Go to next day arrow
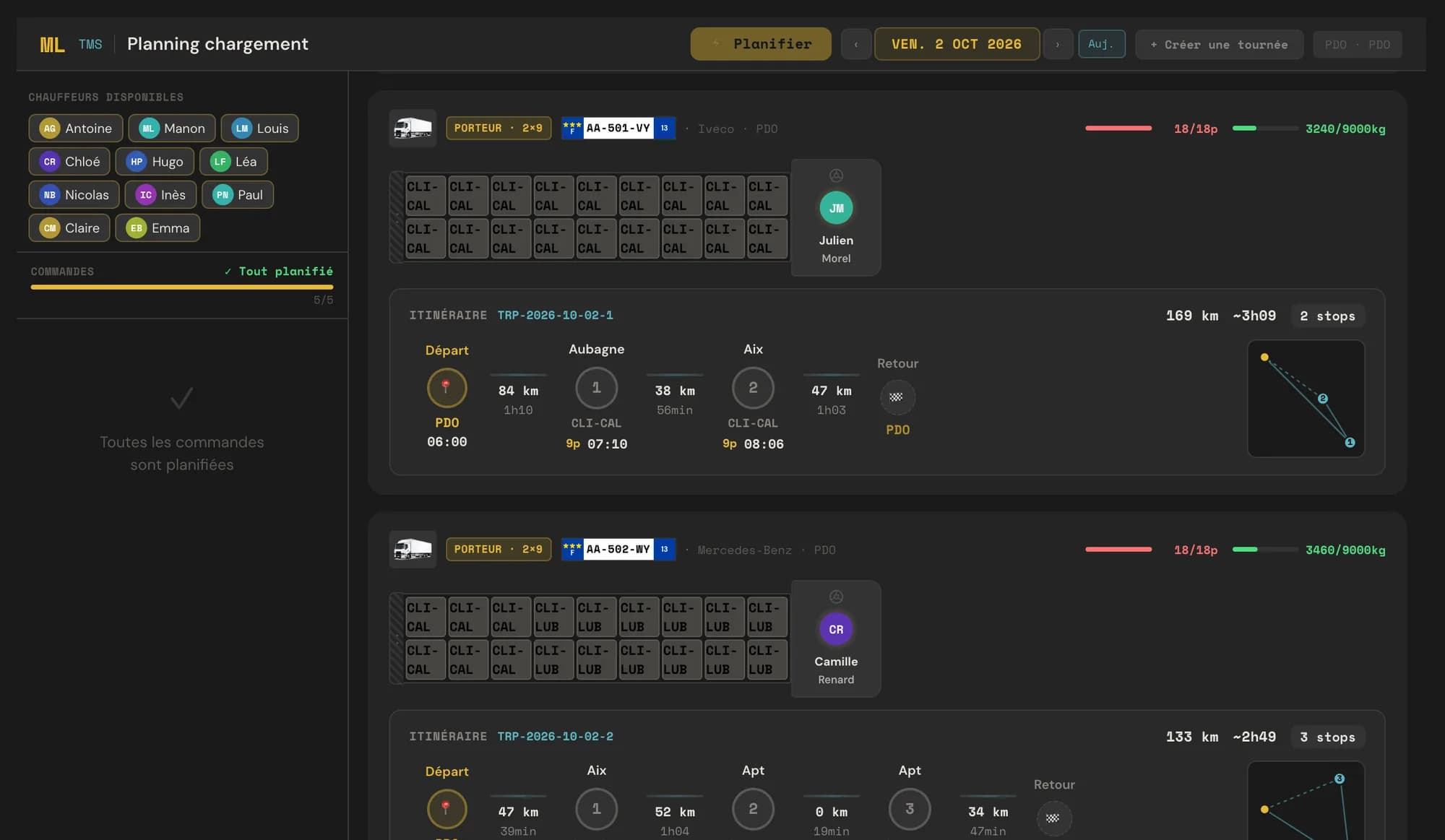Screen dimensions: 1445x840 click(1058, 44)
